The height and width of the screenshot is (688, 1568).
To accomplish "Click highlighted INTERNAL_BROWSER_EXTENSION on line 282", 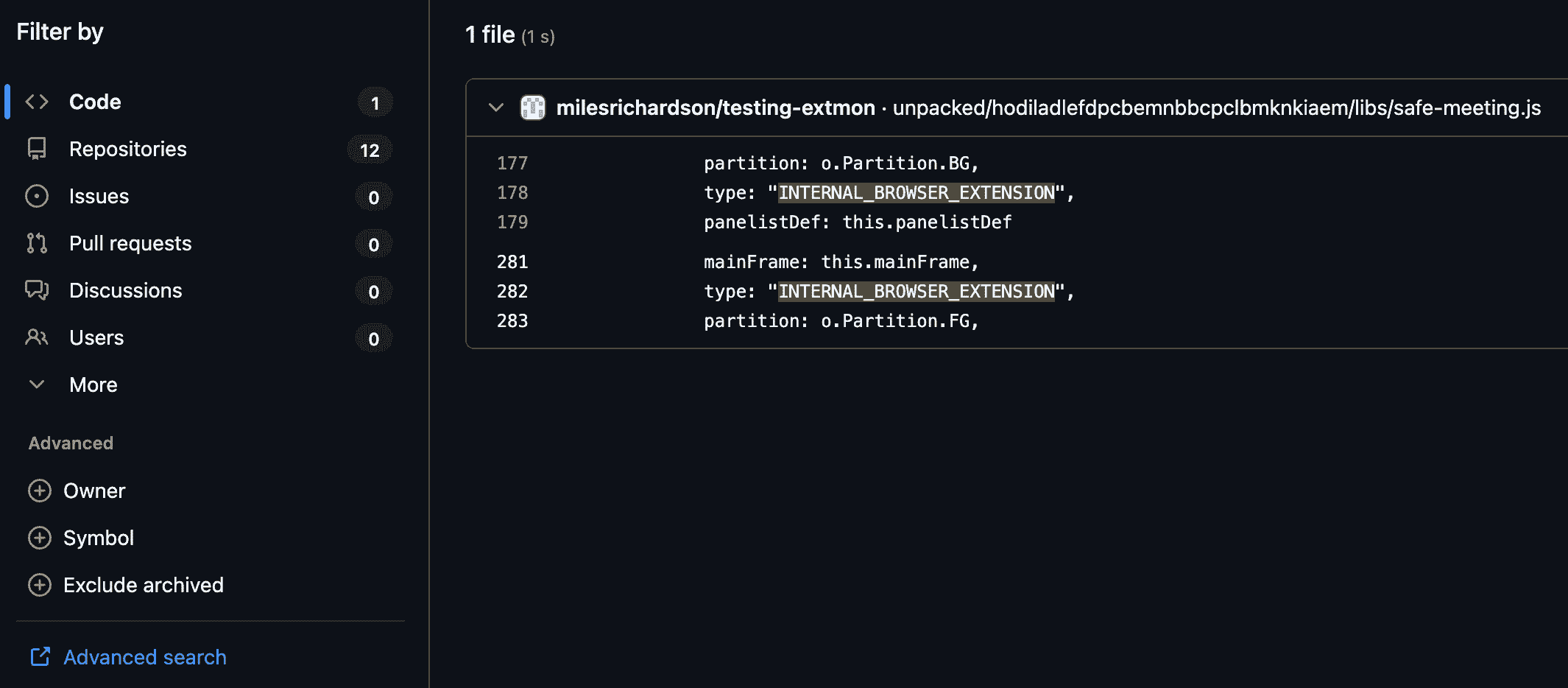I will (x=916, y=291).
